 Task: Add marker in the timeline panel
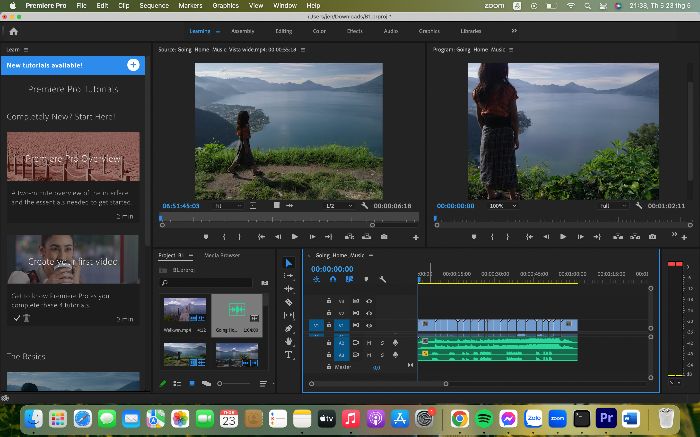click(366, 279)
